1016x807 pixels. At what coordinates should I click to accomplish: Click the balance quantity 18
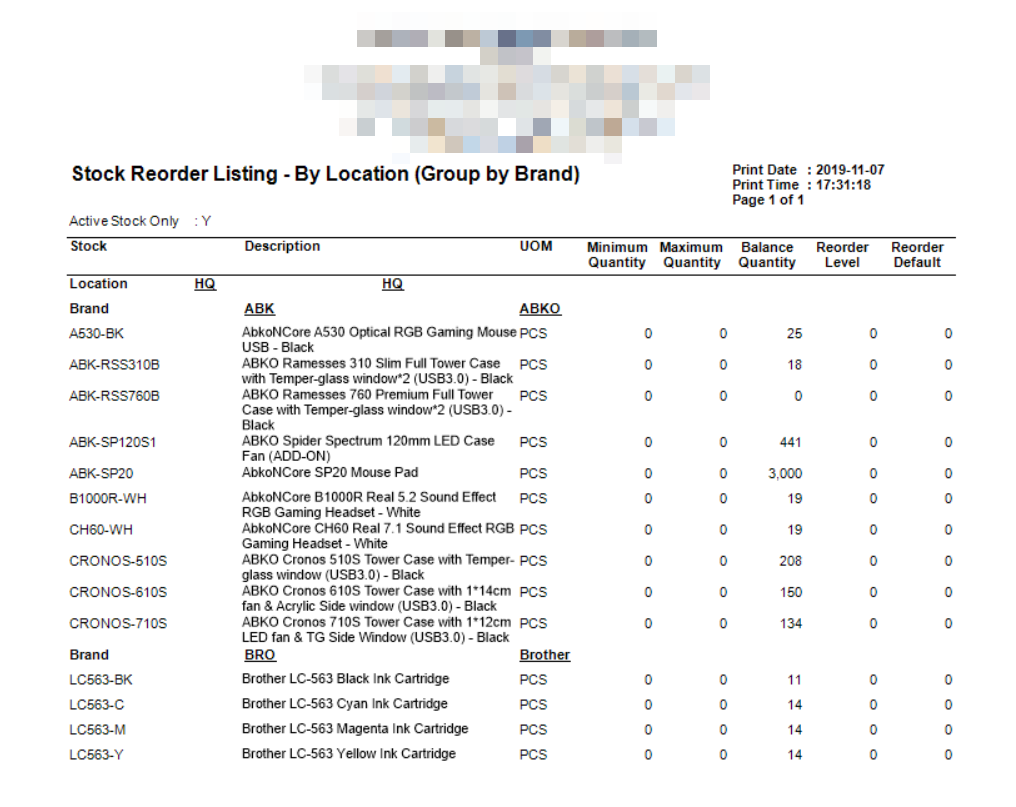794,365
